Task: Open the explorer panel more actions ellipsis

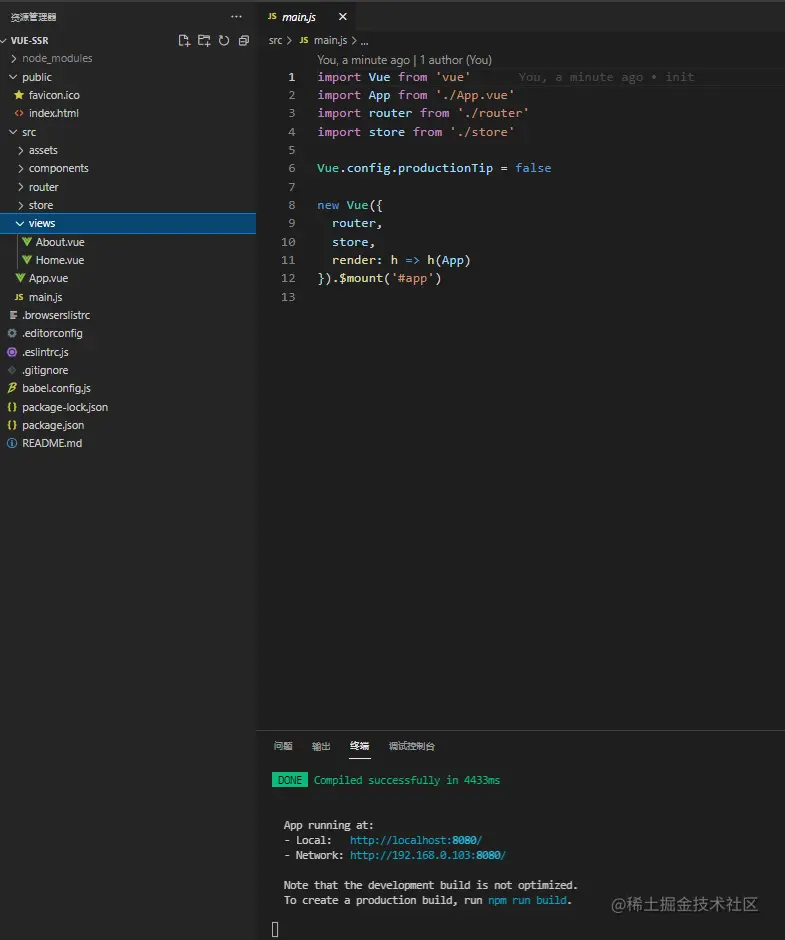Action: coord(236,17)
